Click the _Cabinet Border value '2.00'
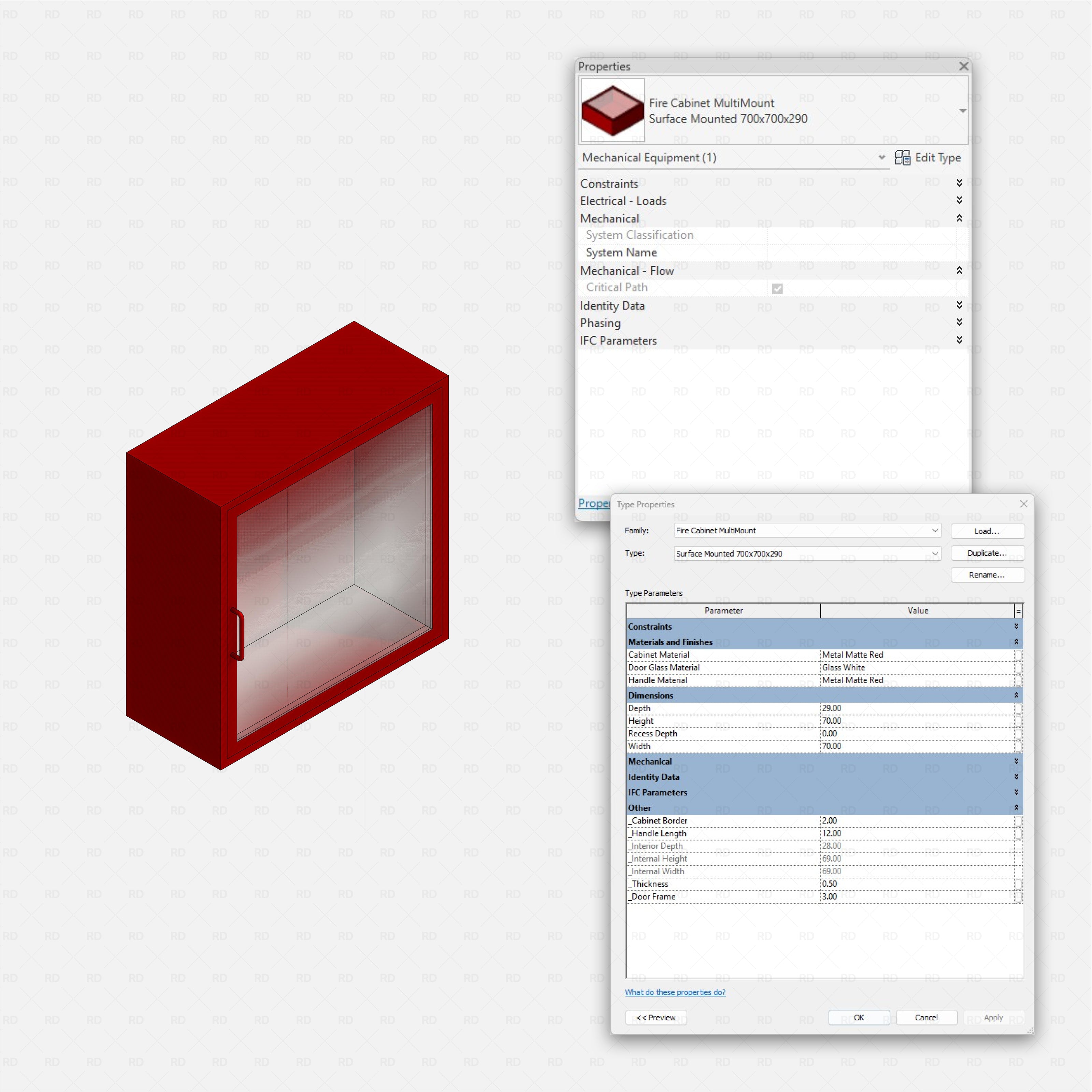Viewport: 1092px width, 1092px height. (x=917, y=821)
